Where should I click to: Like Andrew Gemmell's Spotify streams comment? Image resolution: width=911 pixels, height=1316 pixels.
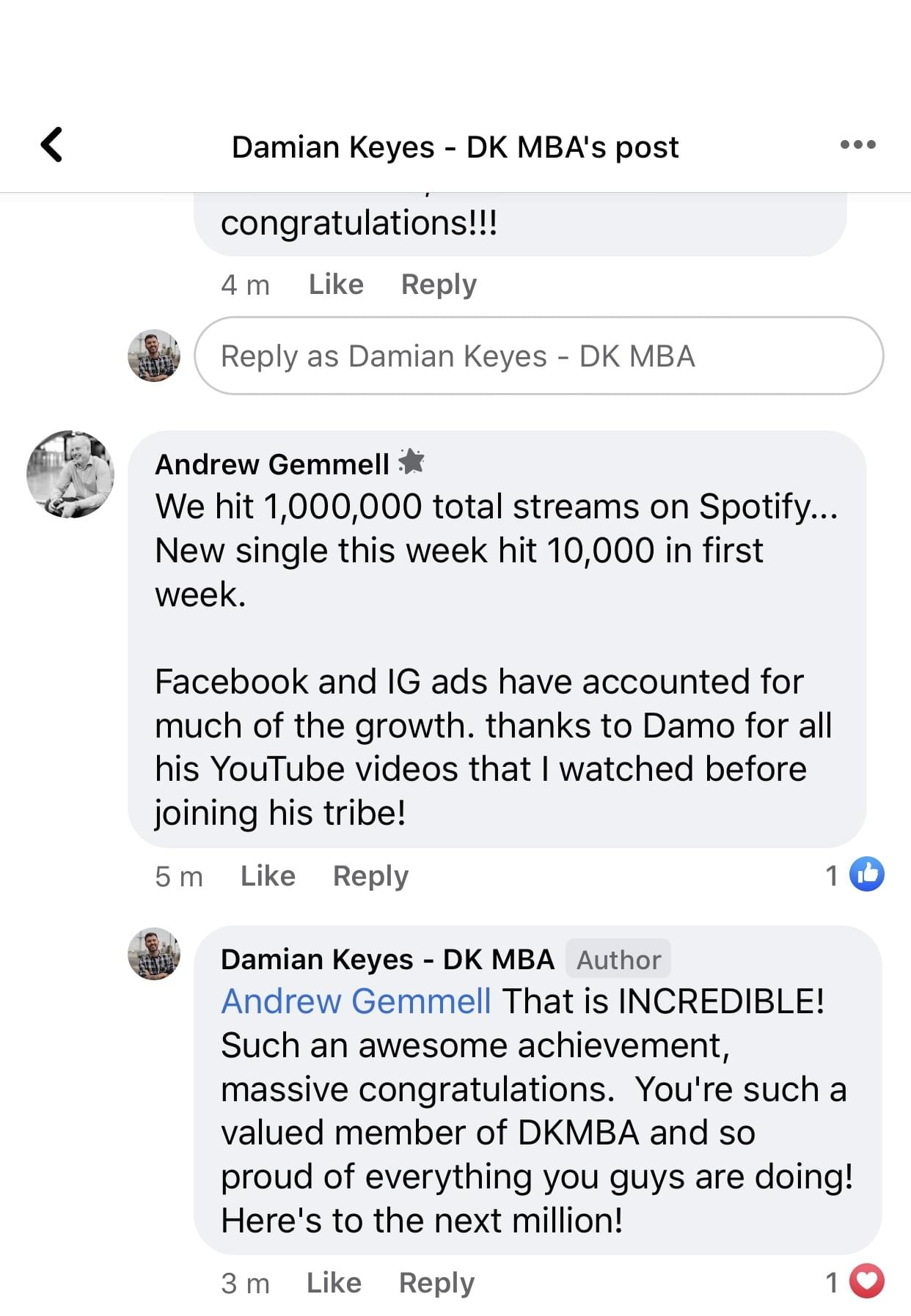coord(268,876)
